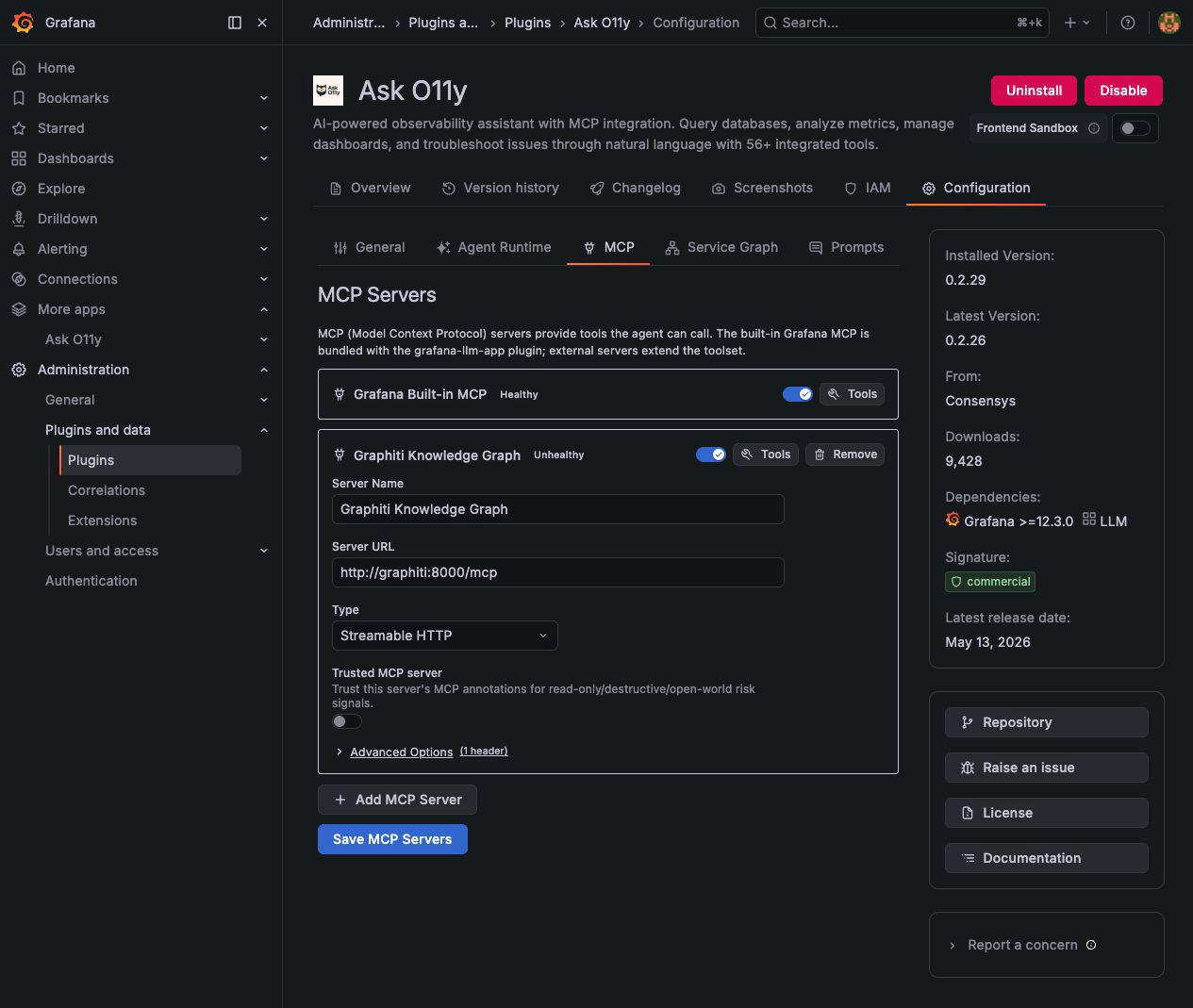This screenshot has width=1193, height=1008.
Task: Click the Ask O11y plugin logo
Action: point(328,91)
